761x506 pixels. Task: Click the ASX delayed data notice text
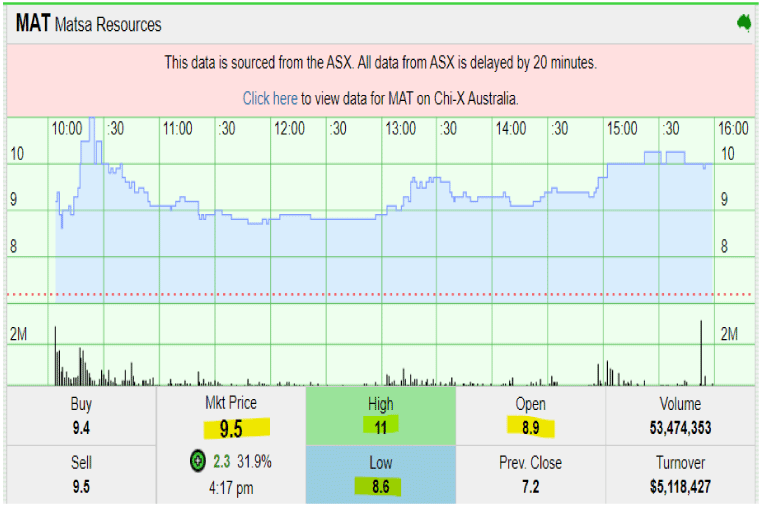coord(380,62)
